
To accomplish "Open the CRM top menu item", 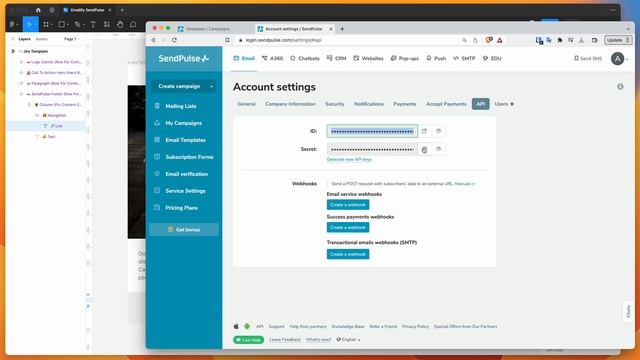I will click(336, 59).
